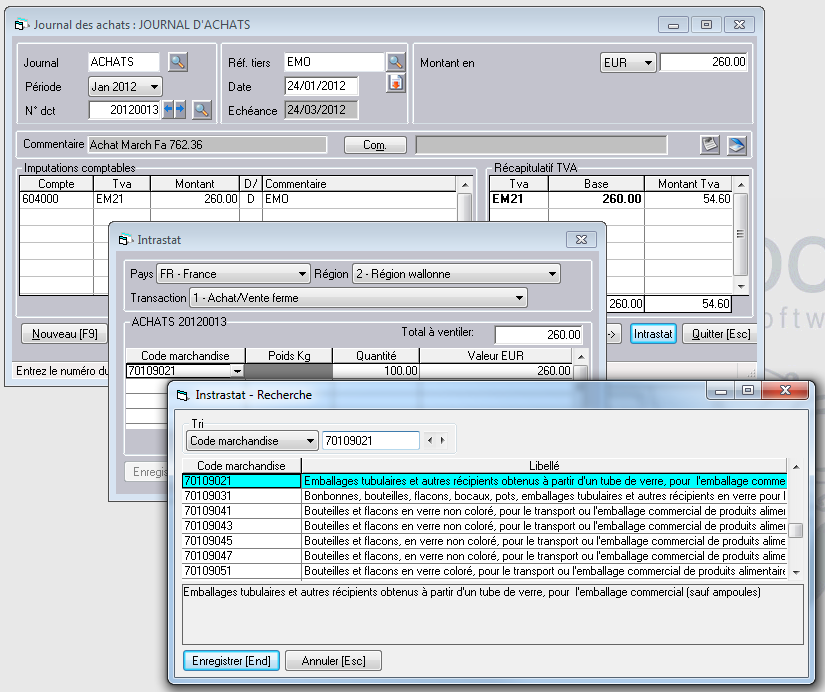Image resolution: width=825 pixels, height=692 pixels.
Task: Click Imputations comptables scrollbar up arrow
Action: 465,185
